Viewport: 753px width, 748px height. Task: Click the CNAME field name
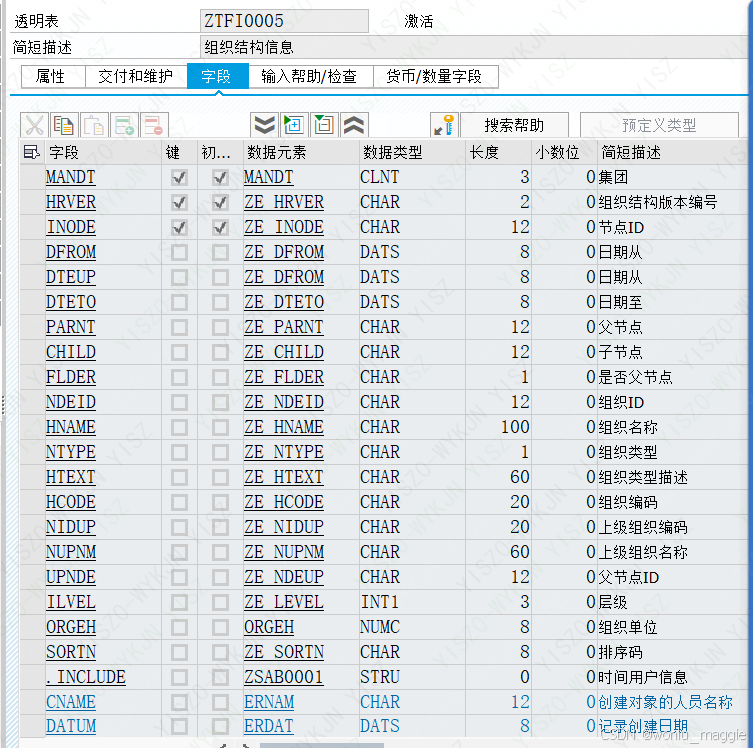coord(71,702)
